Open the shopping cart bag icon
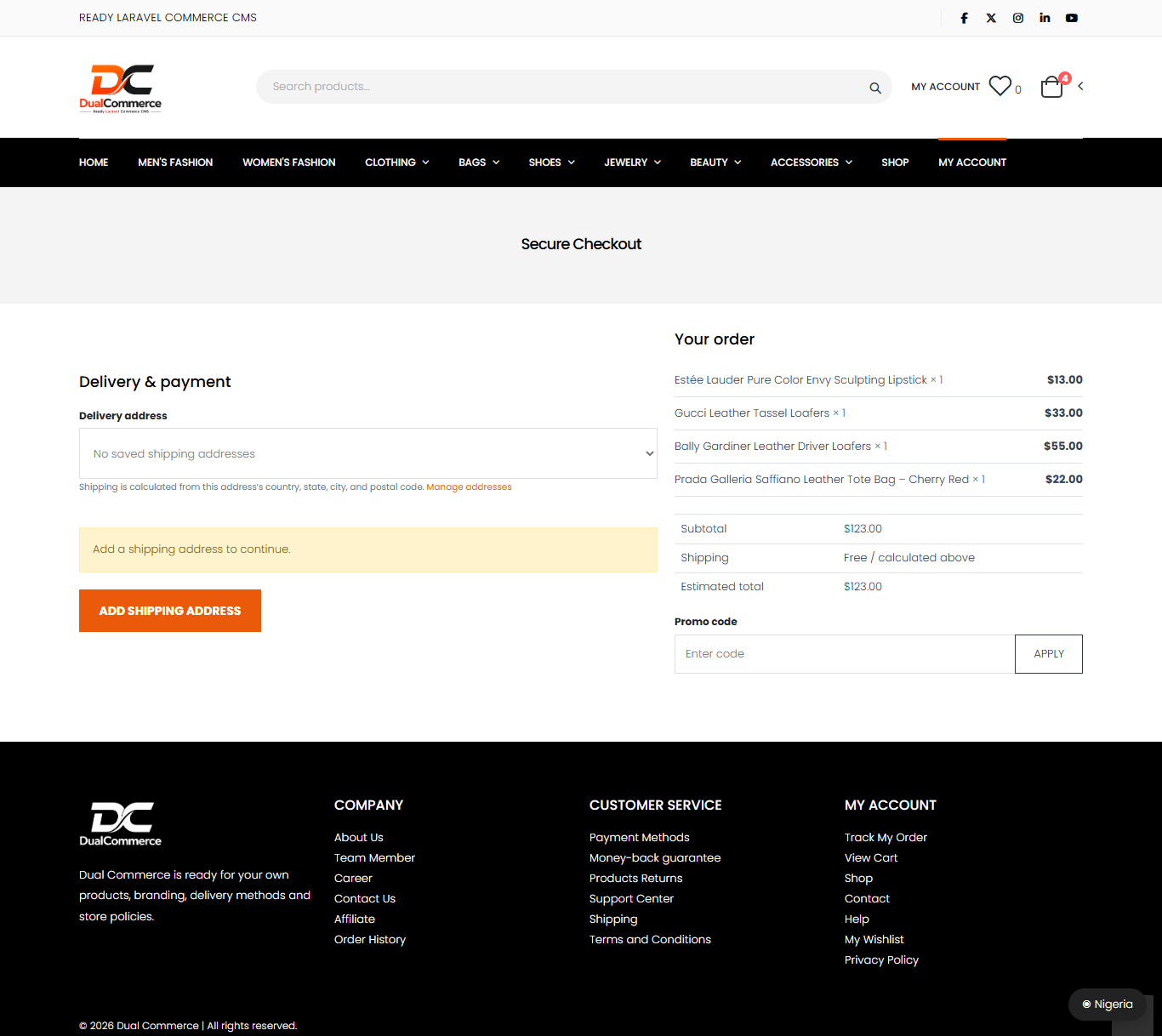Image resolution: width=1162 pixels, height=1036 pixels. (x=1052, y=87)
